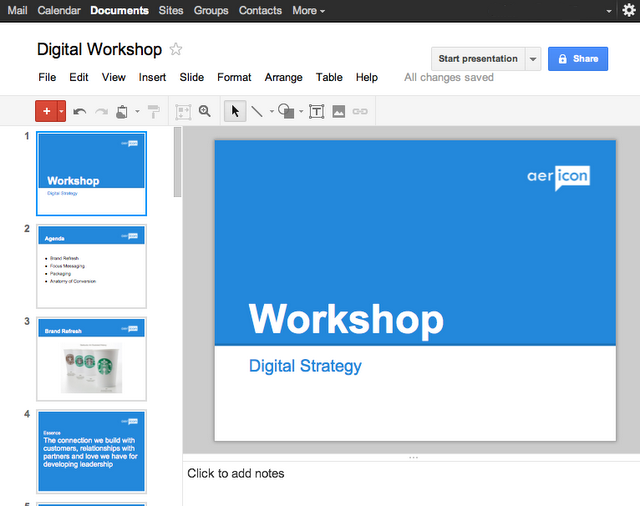
Task: Click the Undo arrow icon
Action: (x=80, y=111)
